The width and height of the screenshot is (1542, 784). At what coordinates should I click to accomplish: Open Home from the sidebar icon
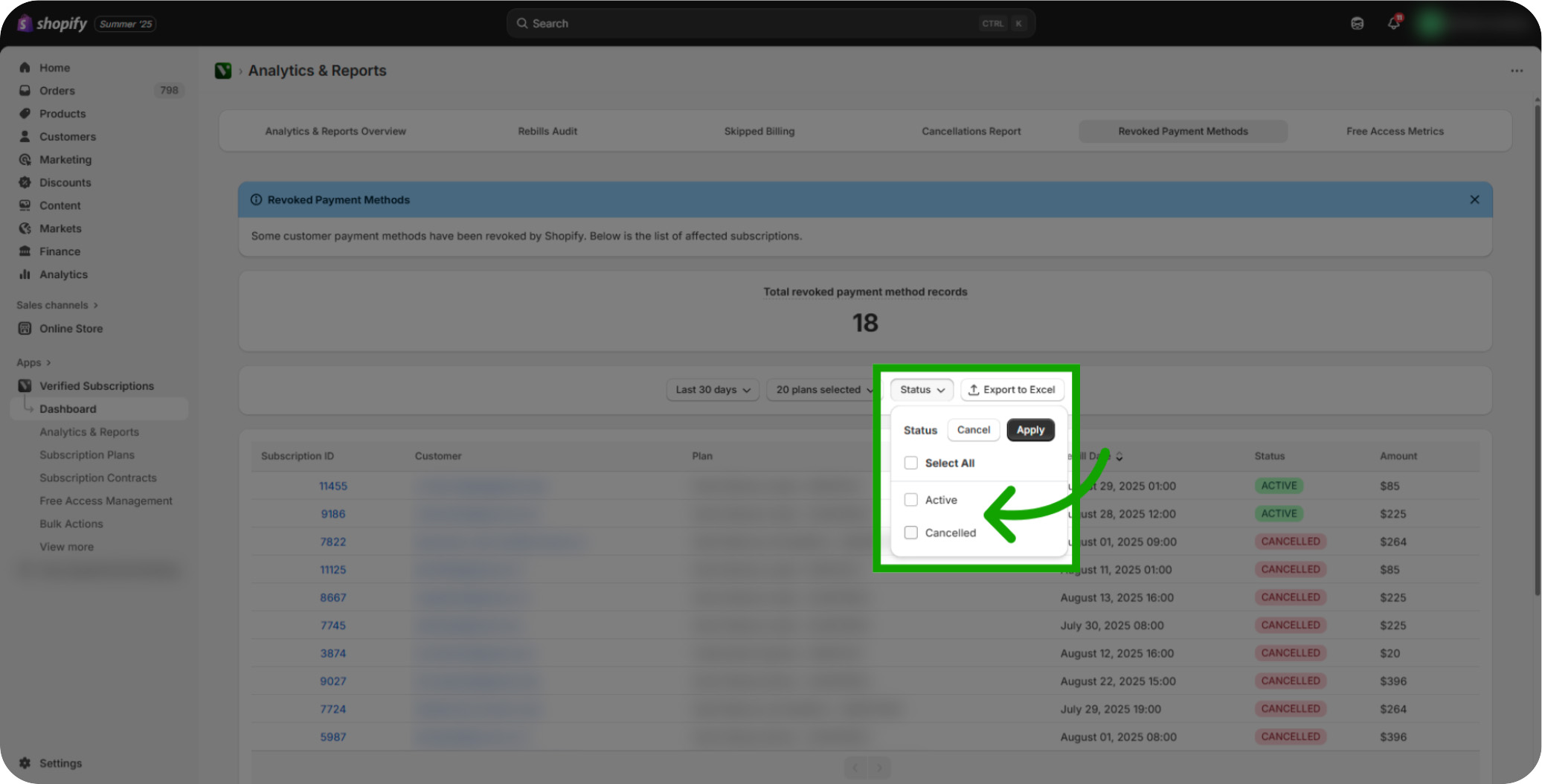click(25, 68)
